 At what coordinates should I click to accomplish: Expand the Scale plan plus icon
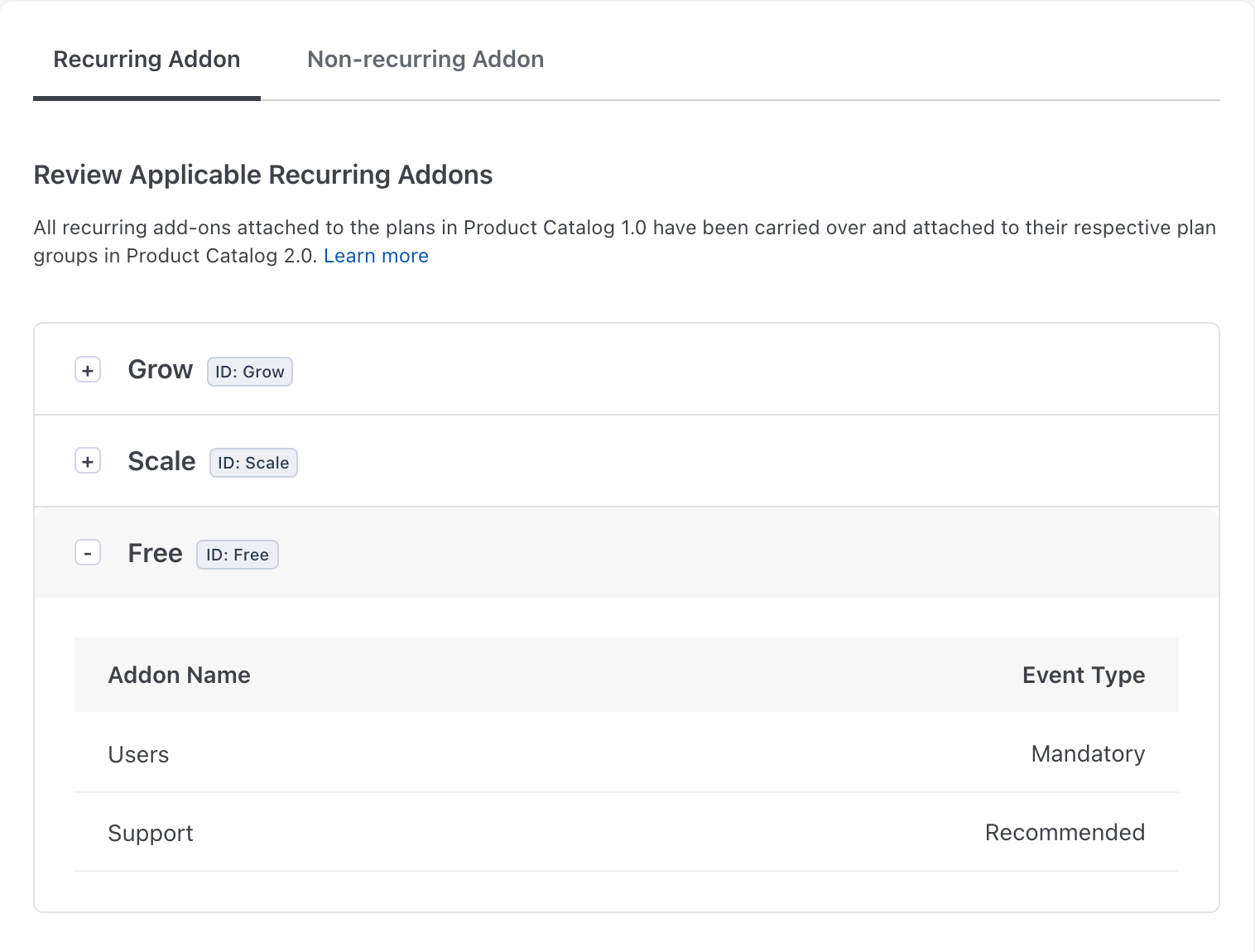pyautogui.click(x=88, y=461)
